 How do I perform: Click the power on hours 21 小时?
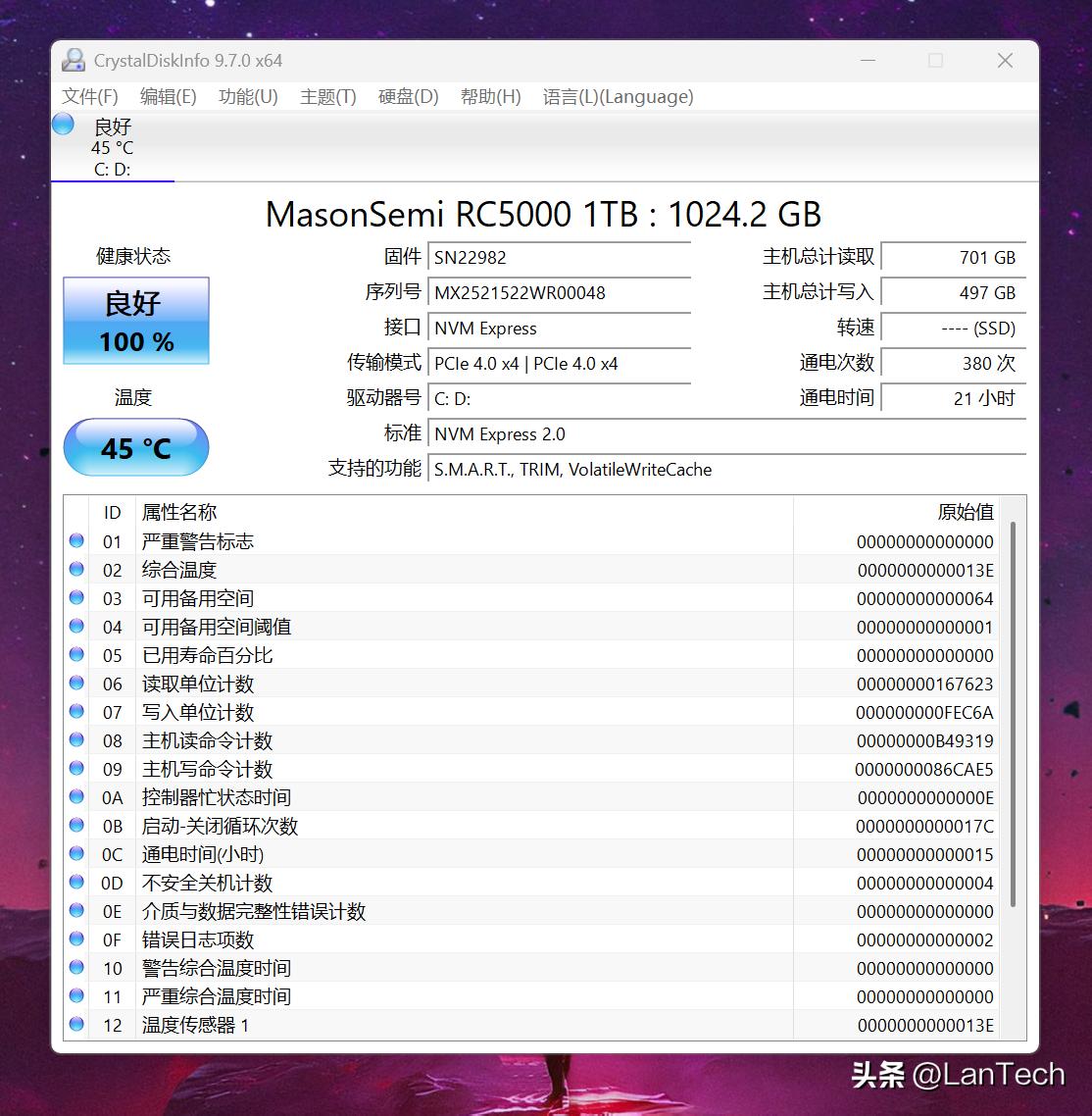point(953,398)
